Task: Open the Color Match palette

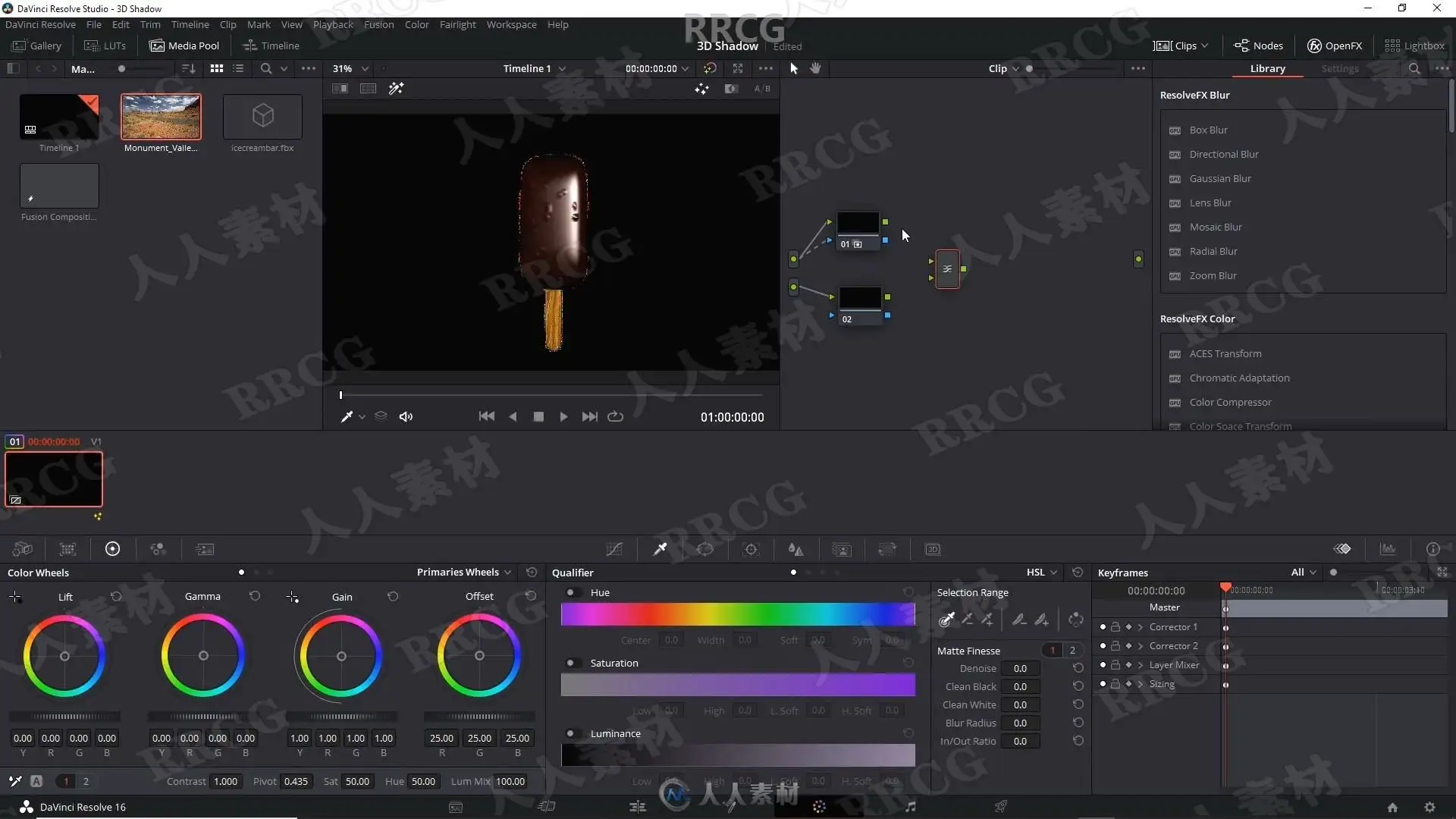Action: [67, 549]
